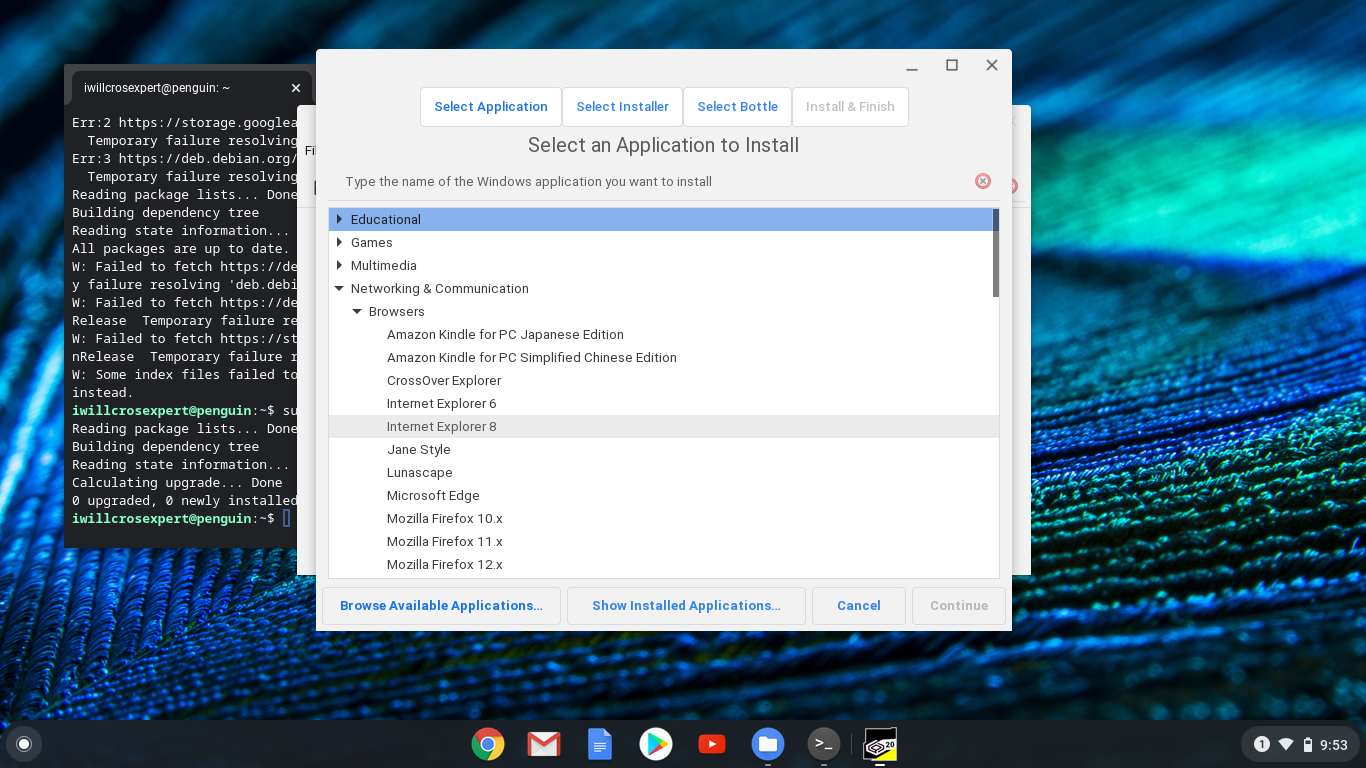The image size is (1366, 768).
Task: Switch to the Select Installer tab
Action: (622, 107)
